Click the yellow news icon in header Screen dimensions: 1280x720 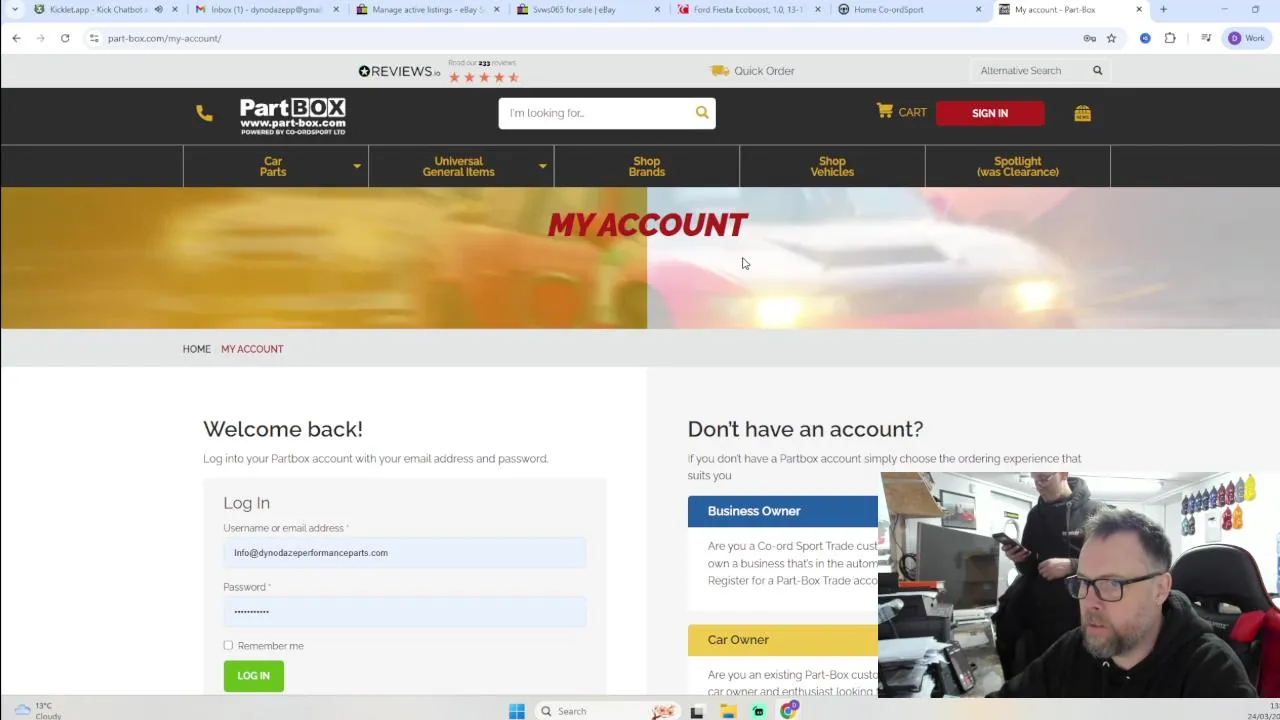tap(1082, 113)
